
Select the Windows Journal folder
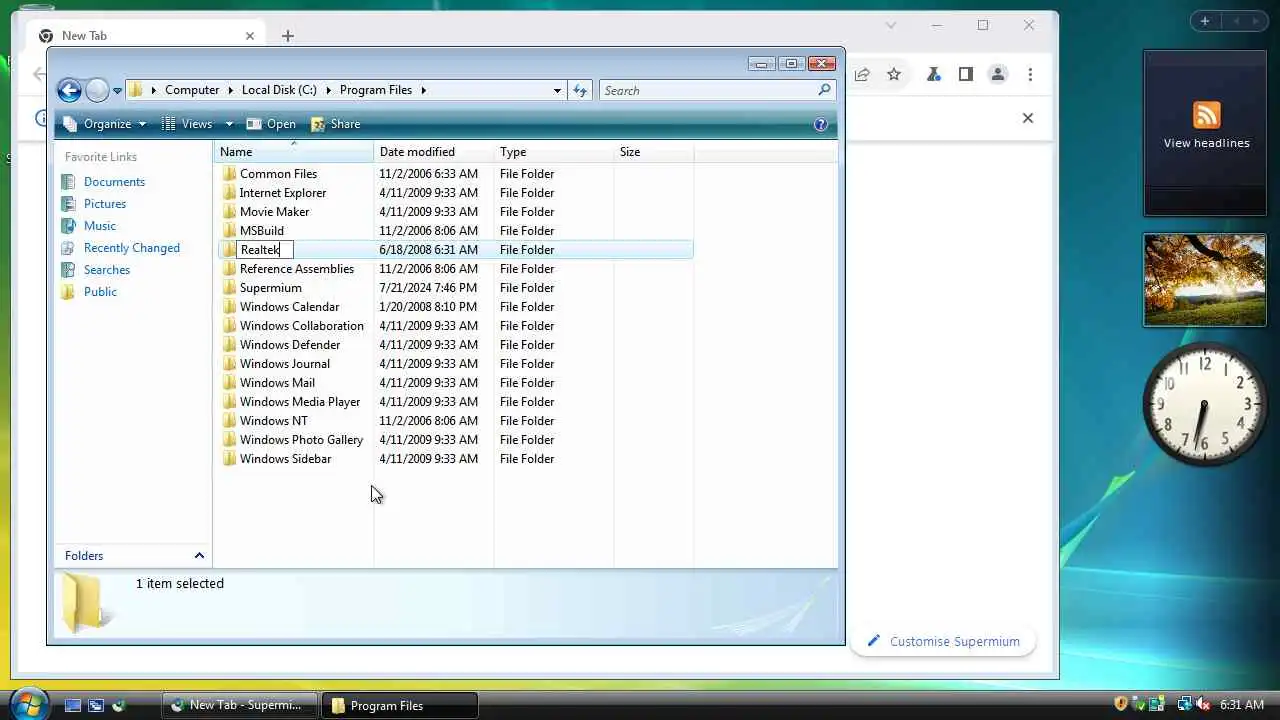click(285, 364)
